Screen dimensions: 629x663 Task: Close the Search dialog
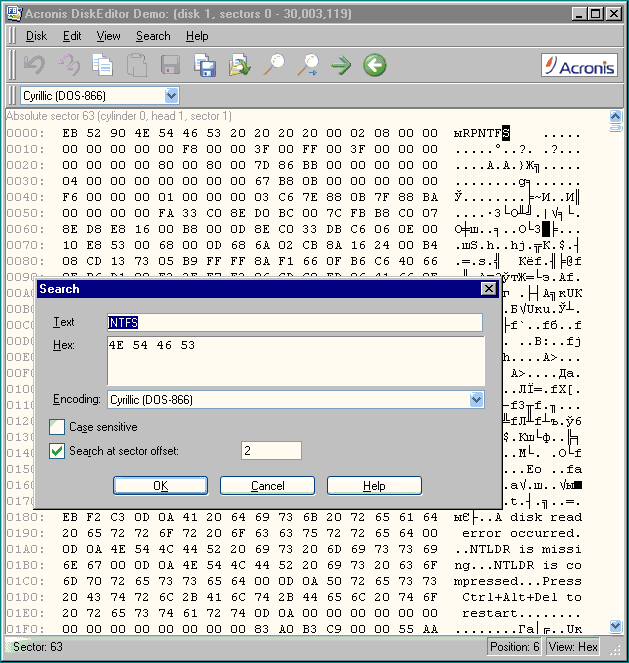(489, 289)
